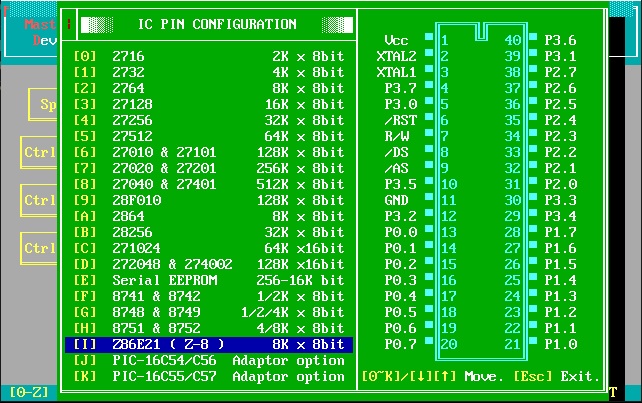Screen dimensions: 642x403
Task: Click the P3.4 pin label
Action: pyautogui.click(x=561, y=216)
